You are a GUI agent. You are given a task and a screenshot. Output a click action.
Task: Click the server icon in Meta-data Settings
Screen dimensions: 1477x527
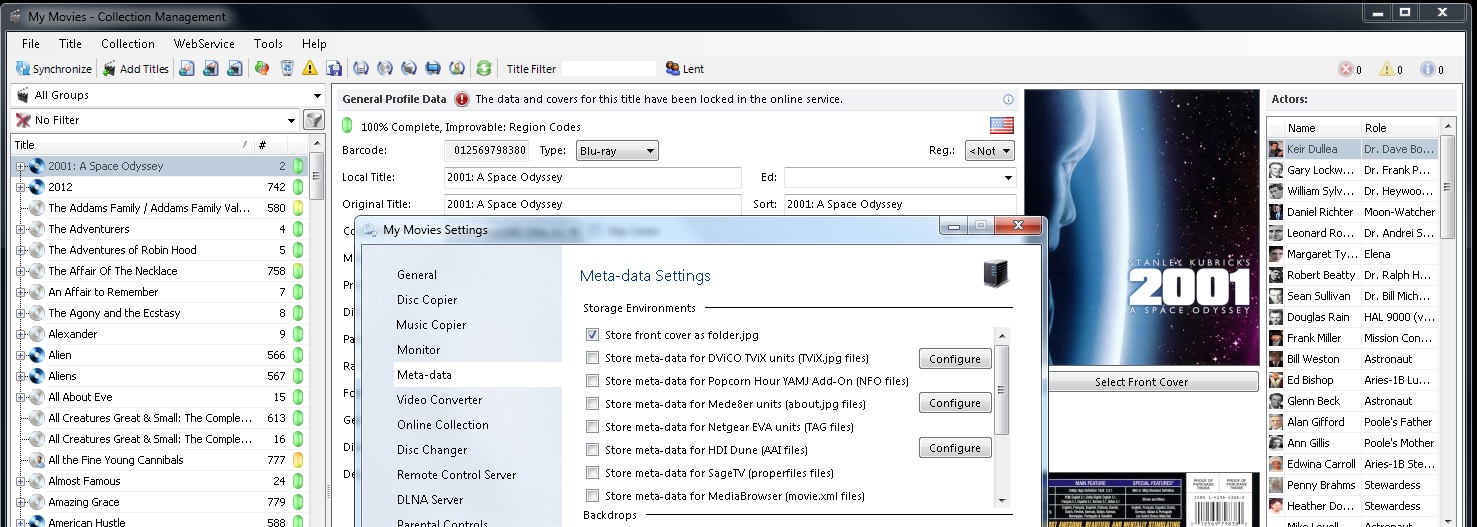pyautogui.click(x=996, y=273)
